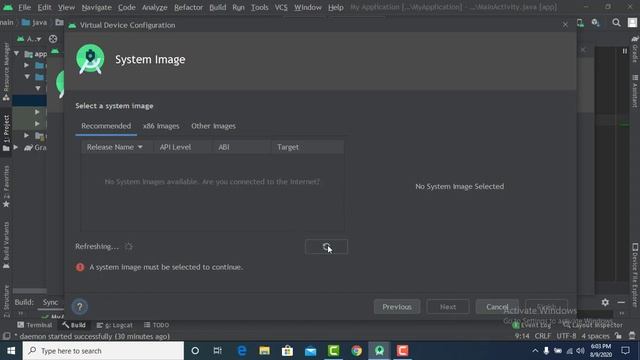
Task: Open Google Chrome from the taskbar
Action: click(356, 351)
